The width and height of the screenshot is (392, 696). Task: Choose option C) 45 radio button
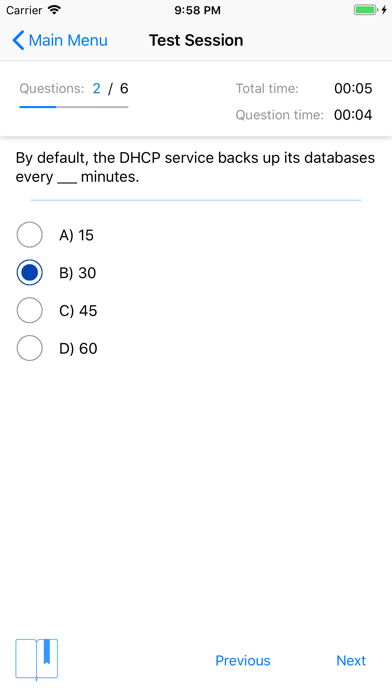click(x=29, y=310)
